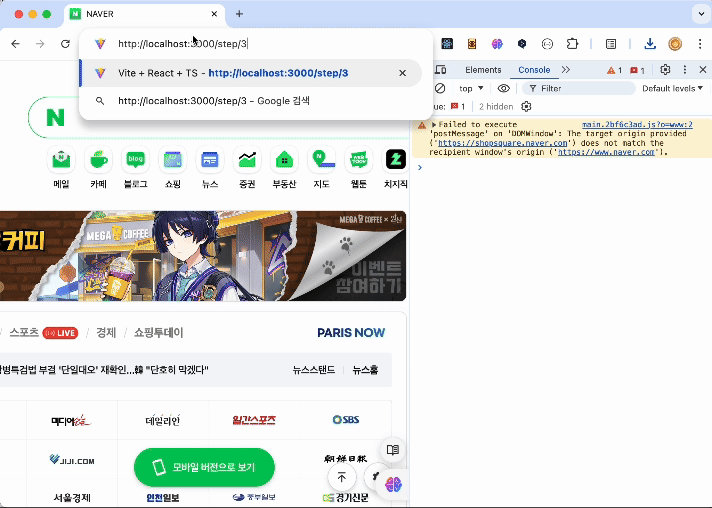Click the Mega Coffee event banner
Viewport: 712px width, 508px height.
[x=203, y=256]
